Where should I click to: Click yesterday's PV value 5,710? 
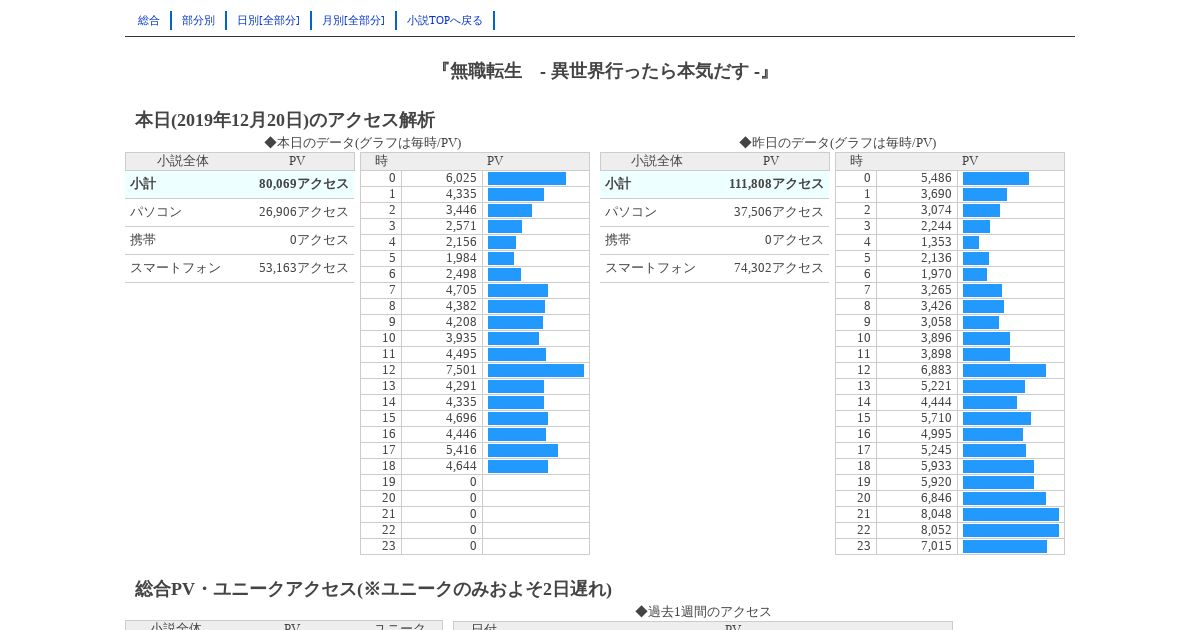936,418
